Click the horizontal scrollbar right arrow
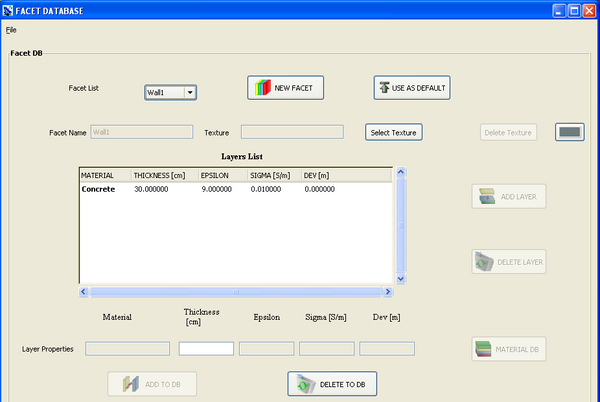 [x=386, y=292]
